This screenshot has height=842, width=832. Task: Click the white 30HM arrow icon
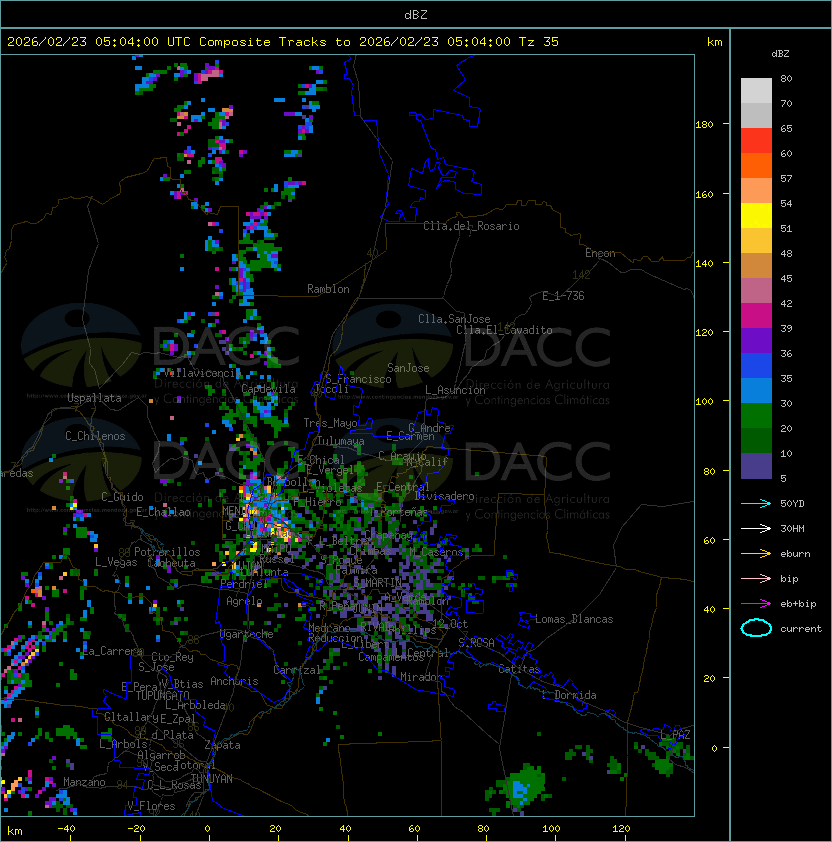click(x=756, y=528)
